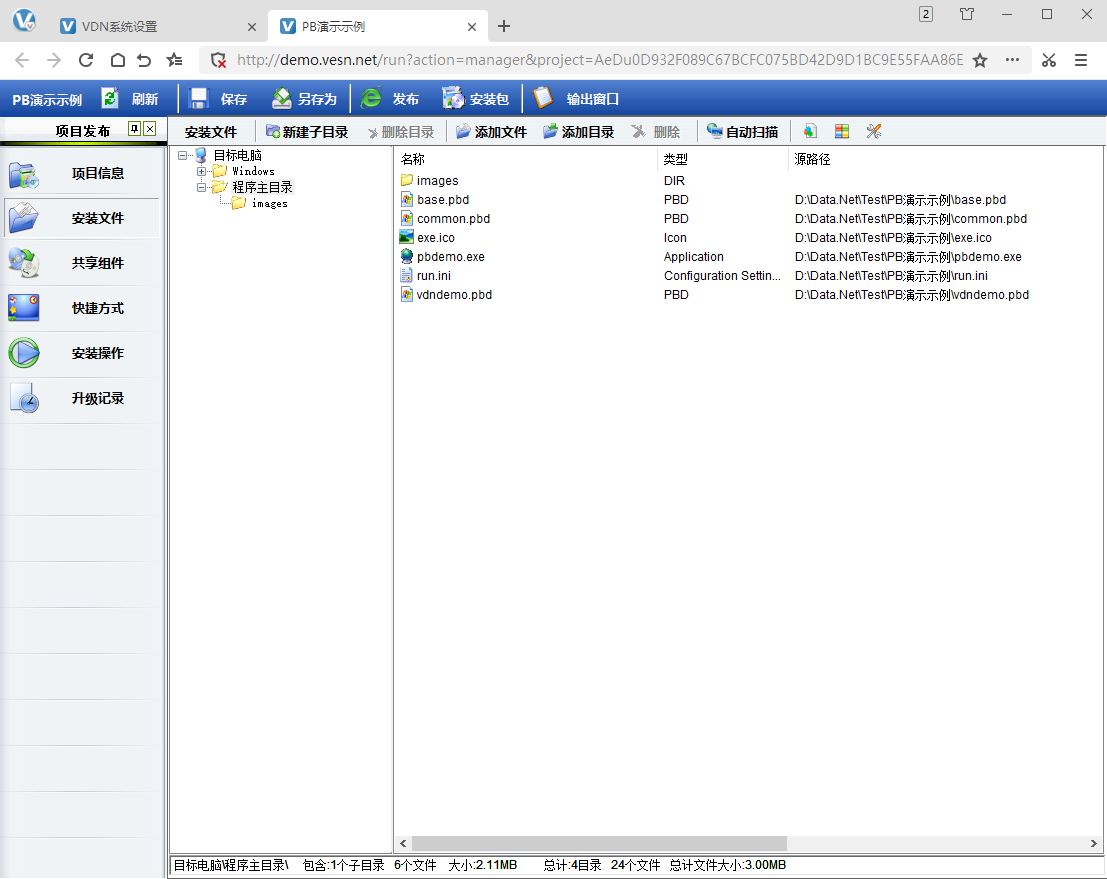The height and width of the screenshot is (879, 1107).
Task: Pin the 项目发布 side panel
Action: click(x=135, y=130)
